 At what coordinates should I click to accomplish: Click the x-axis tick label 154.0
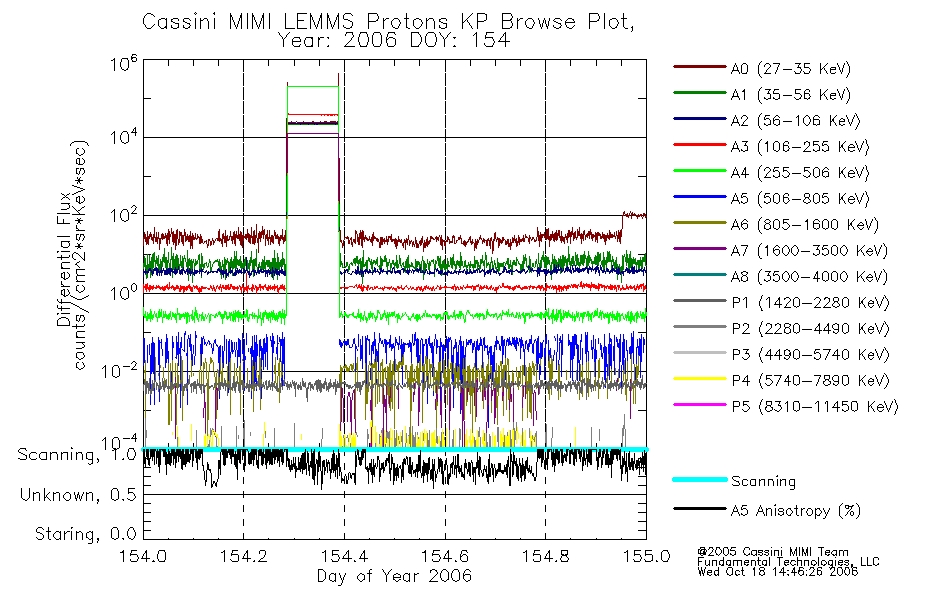click(x=143, y=556)
